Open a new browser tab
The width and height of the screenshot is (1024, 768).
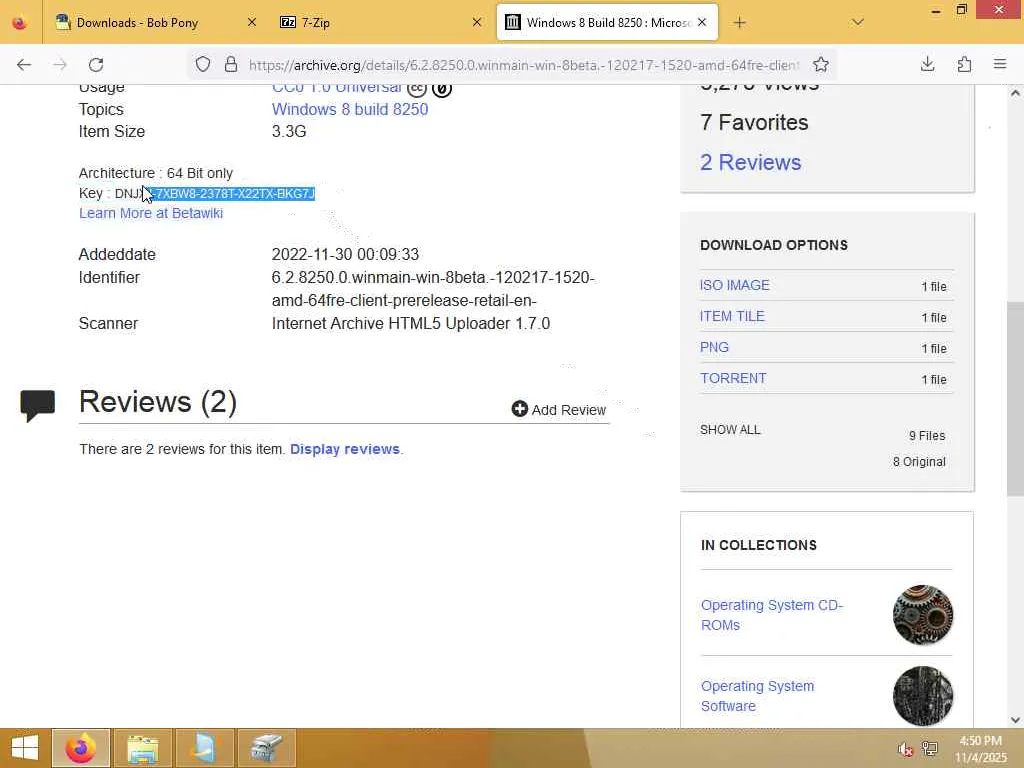(739, 23)
